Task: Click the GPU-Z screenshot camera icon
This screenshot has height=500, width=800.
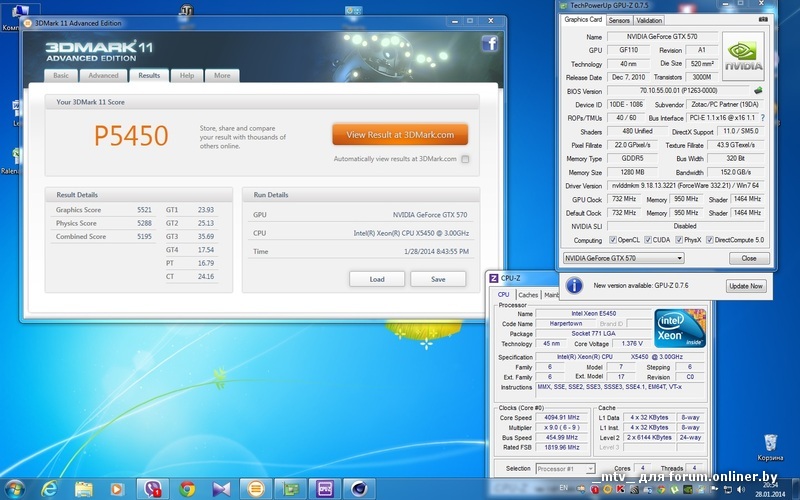Action: tap(763, 19)
